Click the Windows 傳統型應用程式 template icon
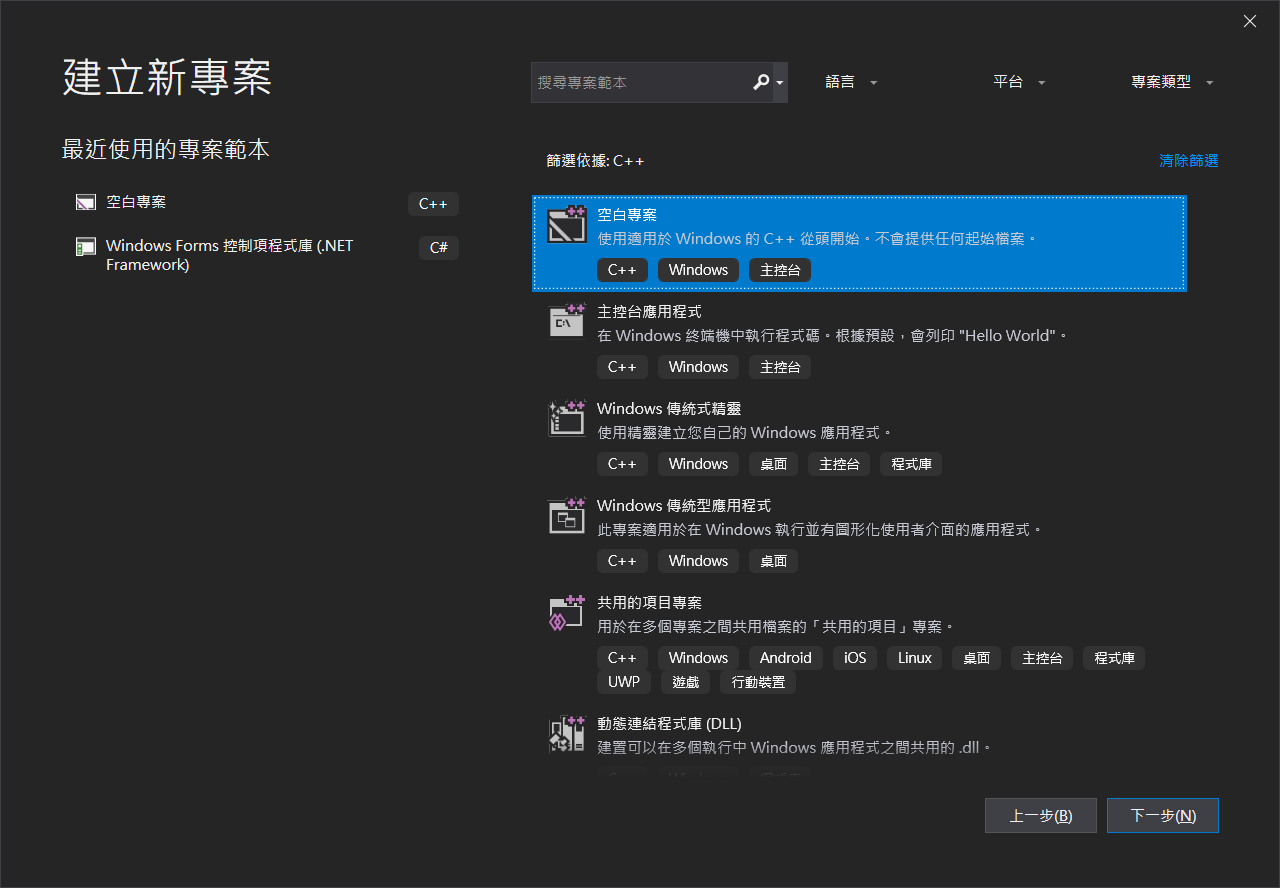Screen dimensions: 1280x888 pos(566,516)
